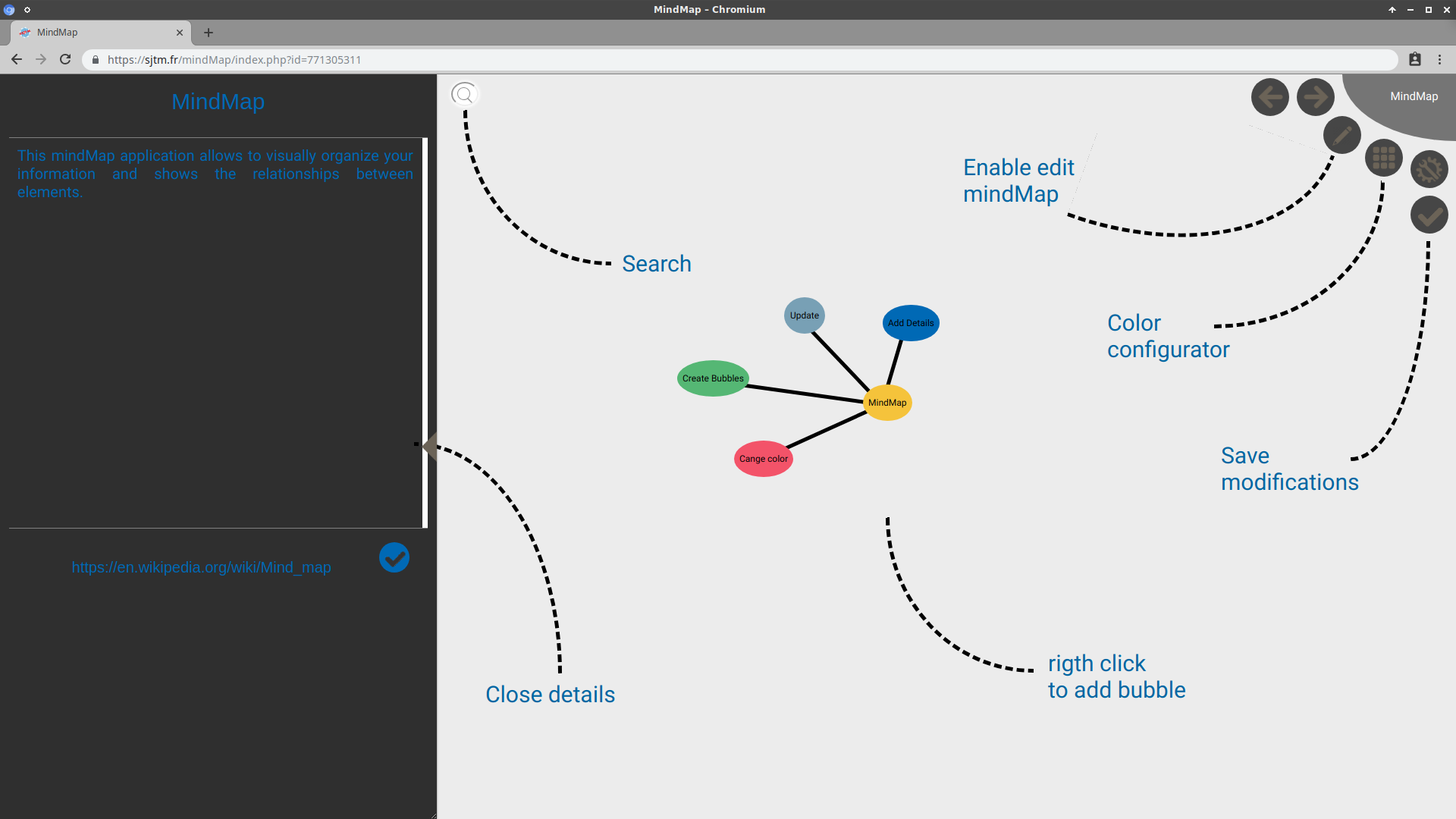Select the gray-blue Update bubble
1456x819 pixels.
point(804,315)
